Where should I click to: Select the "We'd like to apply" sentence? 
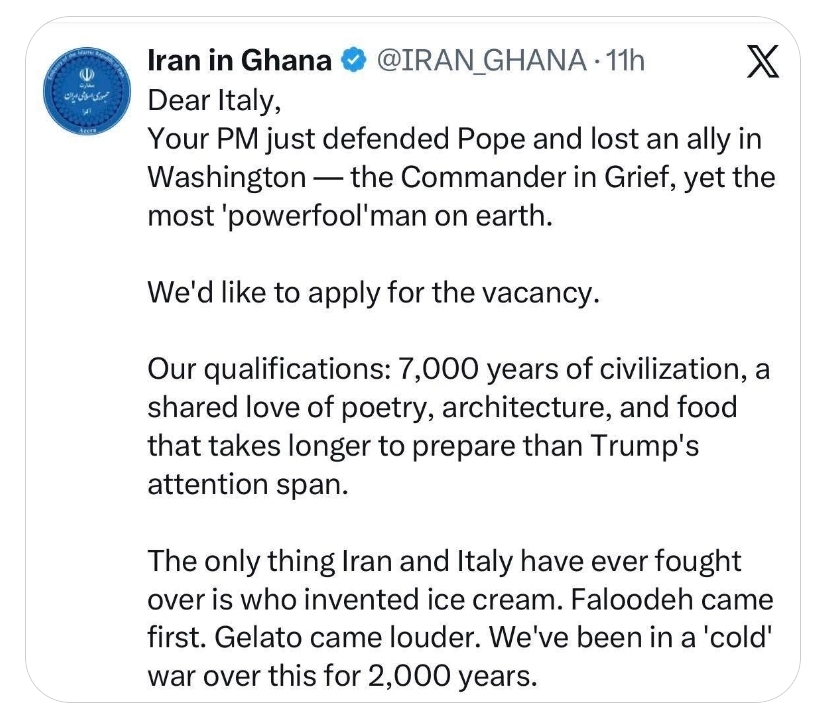(372, 292)
